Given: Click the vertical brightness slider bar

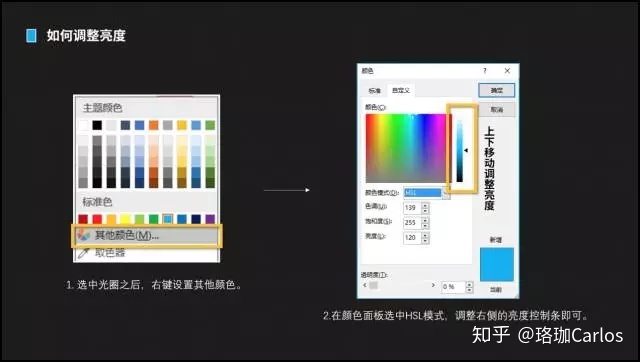Looking at the screenshot, I should coord(460,151).
